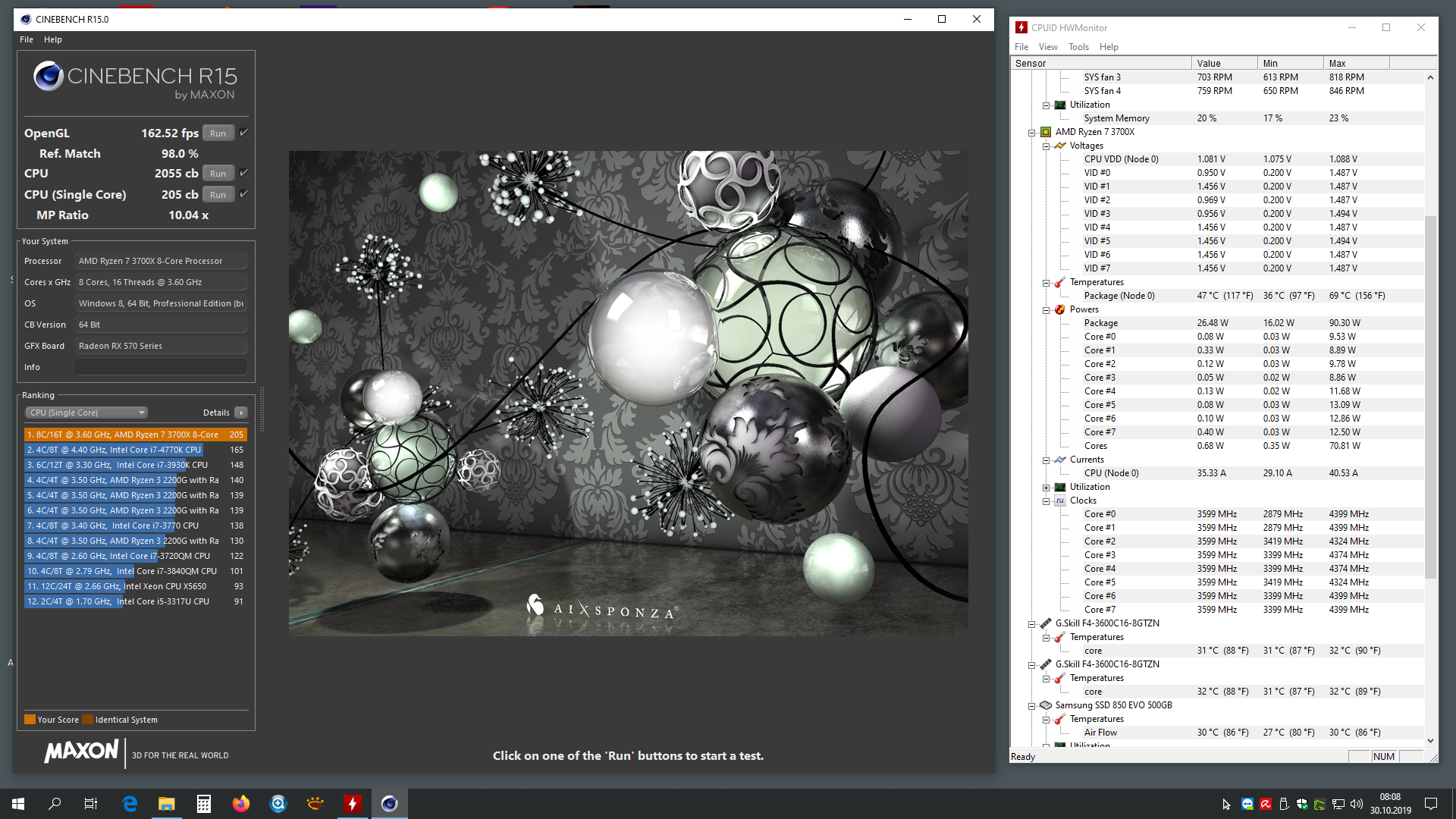
Task: Click the Cinebench taskbar icon
Action: click(x=390, y=804)
